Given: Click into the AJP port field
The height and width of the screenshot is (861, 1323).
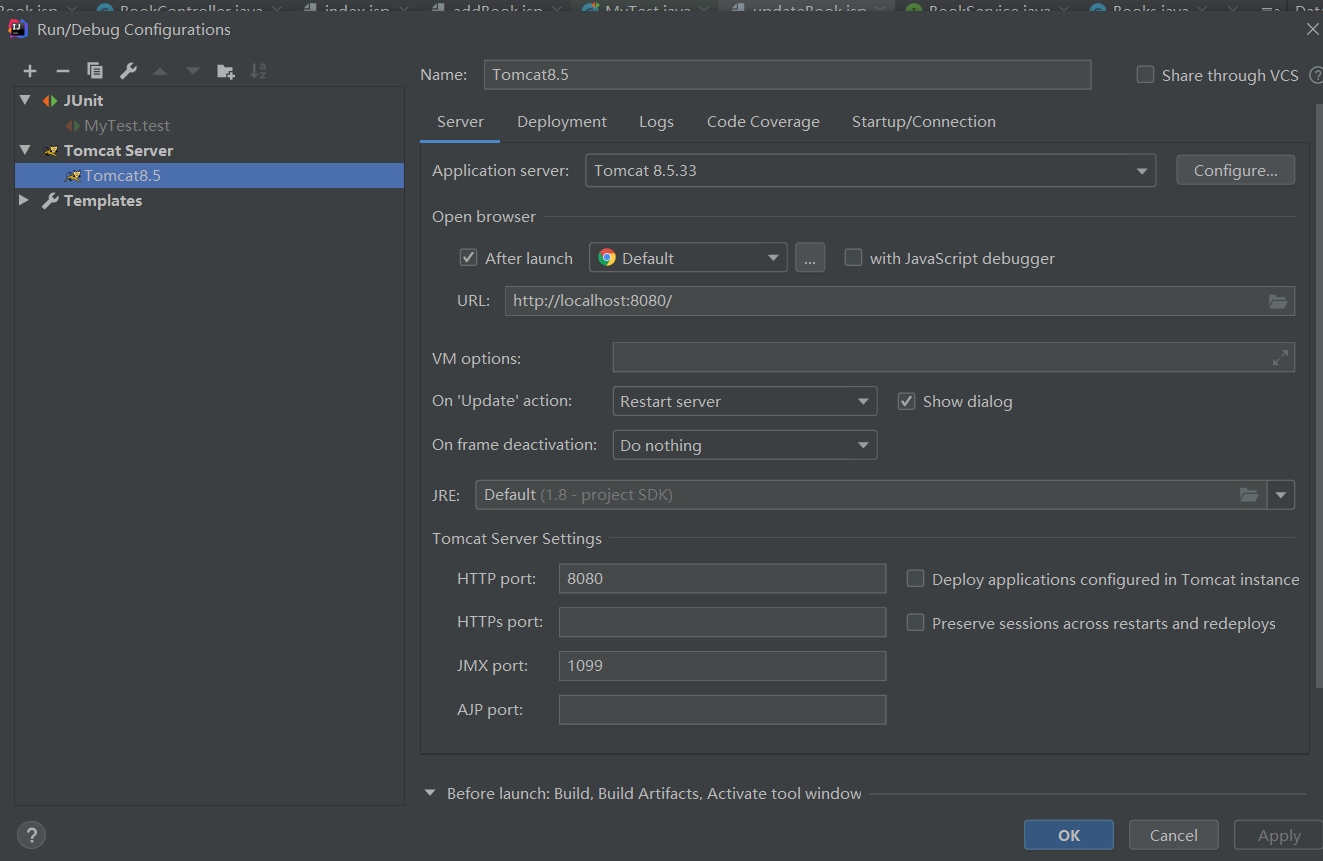Looking at the screenshot, I should (722, 710).
